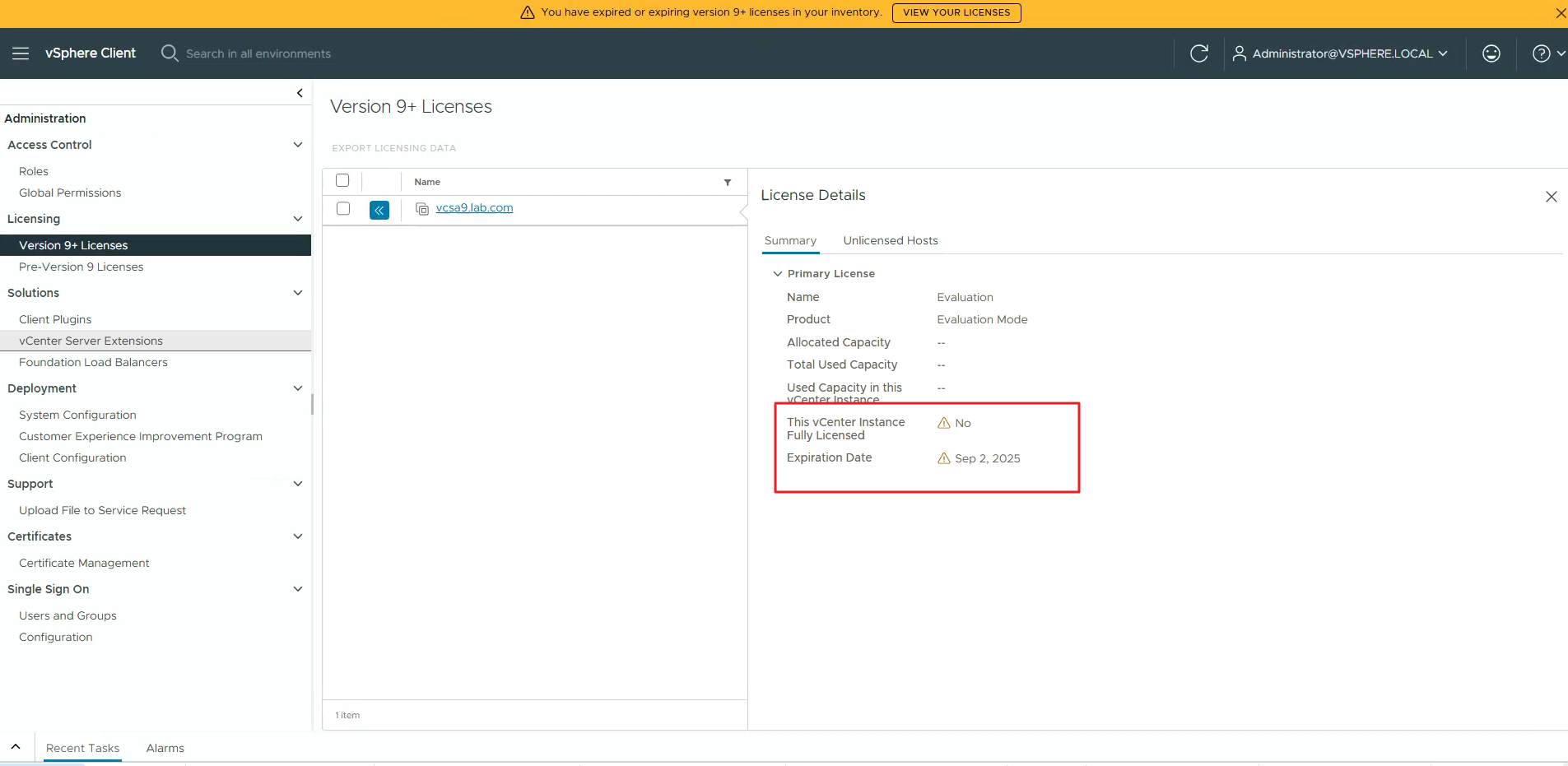Collapse the left navigation sidebar

pos(300,93)
